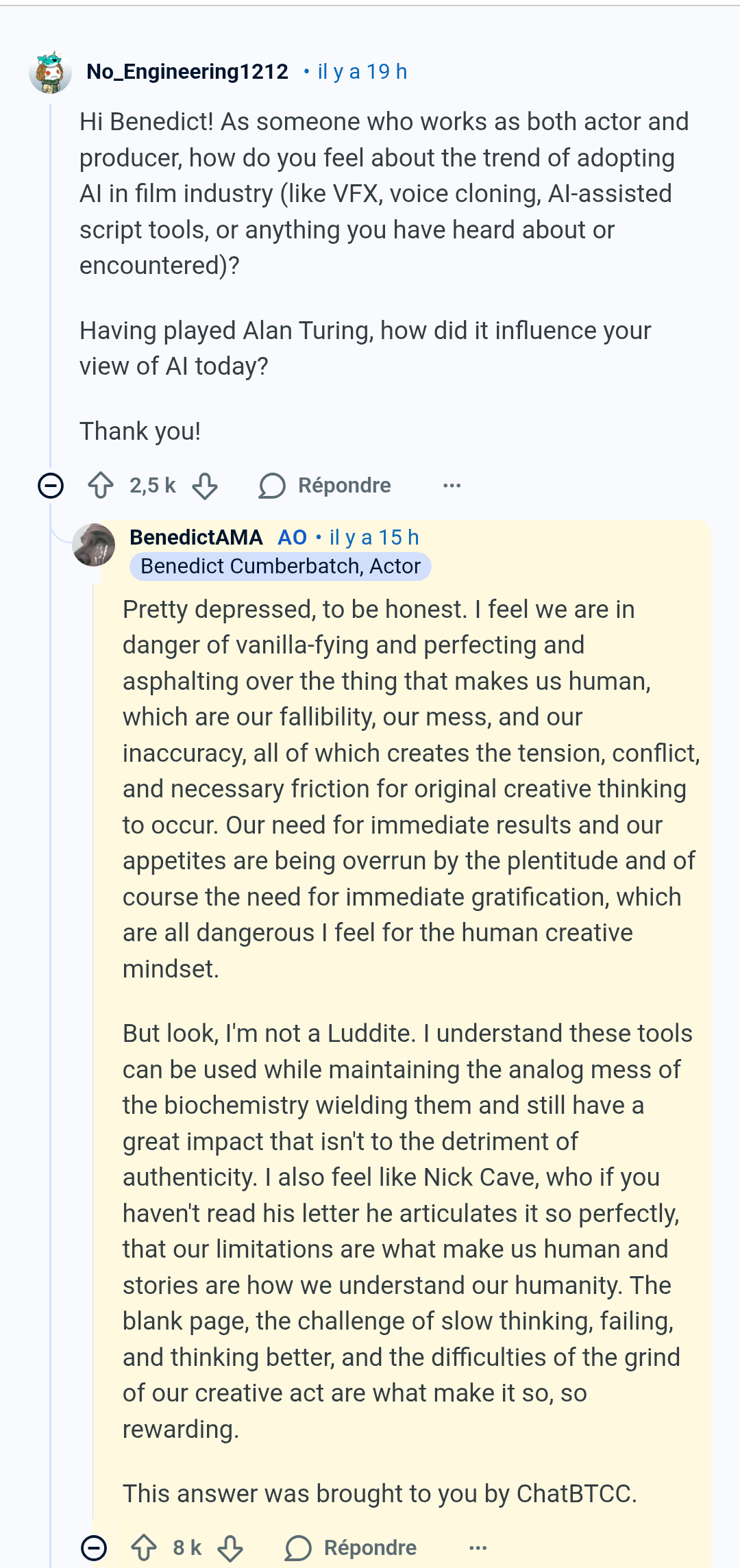Screen dimensions: 740x1568
Task: Upvote BenedictAMA's reply comment
Action: point(144,1547)
